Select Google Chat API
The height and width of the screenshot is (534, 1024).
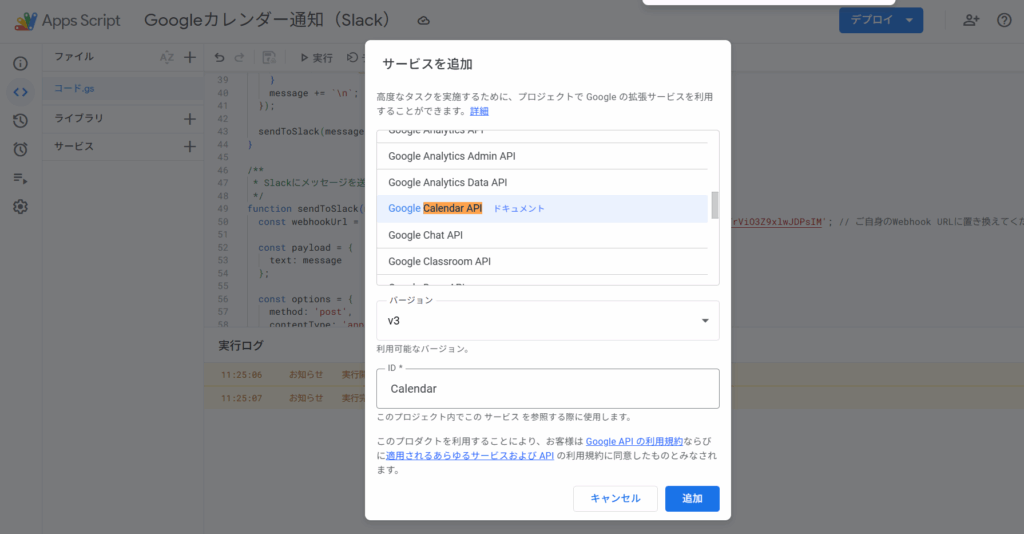point(542,235)
